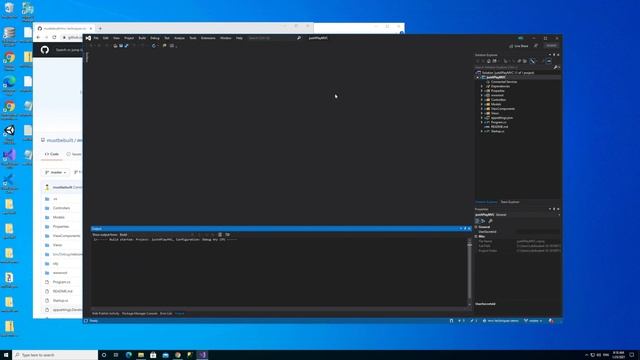Click the Save icon in Visual Studio toolbar
This screenshot has height=360, width=640.
pyautogui.click(x=121, y=46)
